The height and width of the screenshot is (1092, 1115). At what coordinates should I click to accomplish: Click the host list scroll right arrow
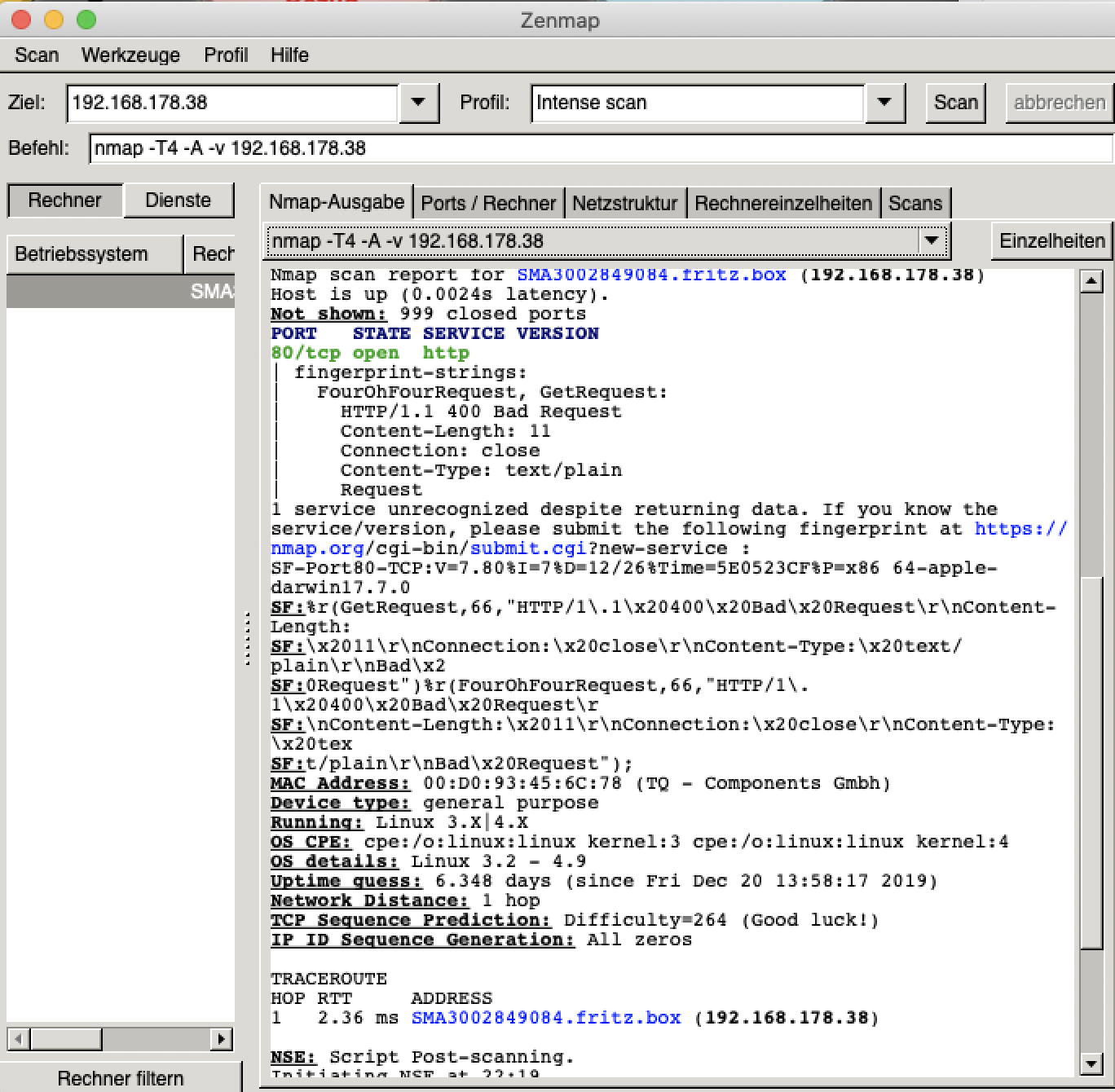coord(221,1039)
